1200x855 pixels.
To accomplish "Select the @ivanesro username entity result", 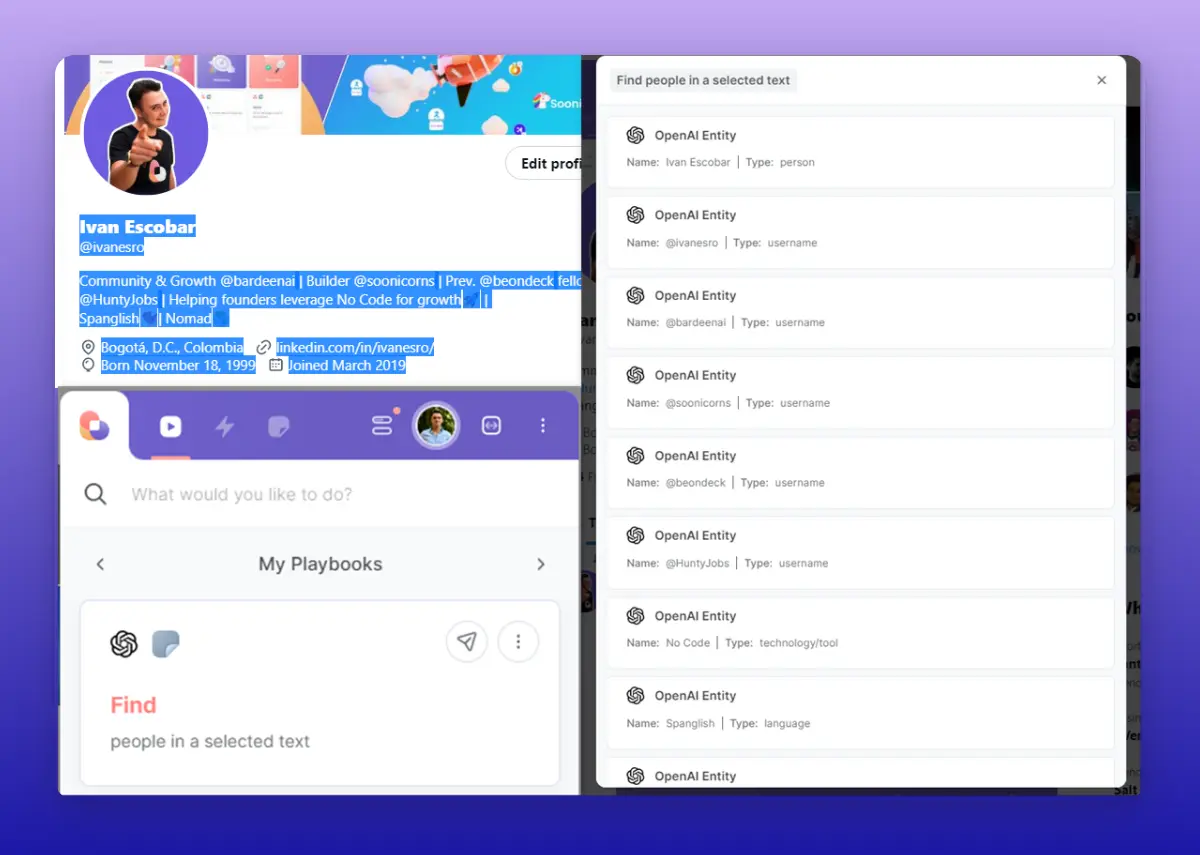I will click(x=860, y=232).
